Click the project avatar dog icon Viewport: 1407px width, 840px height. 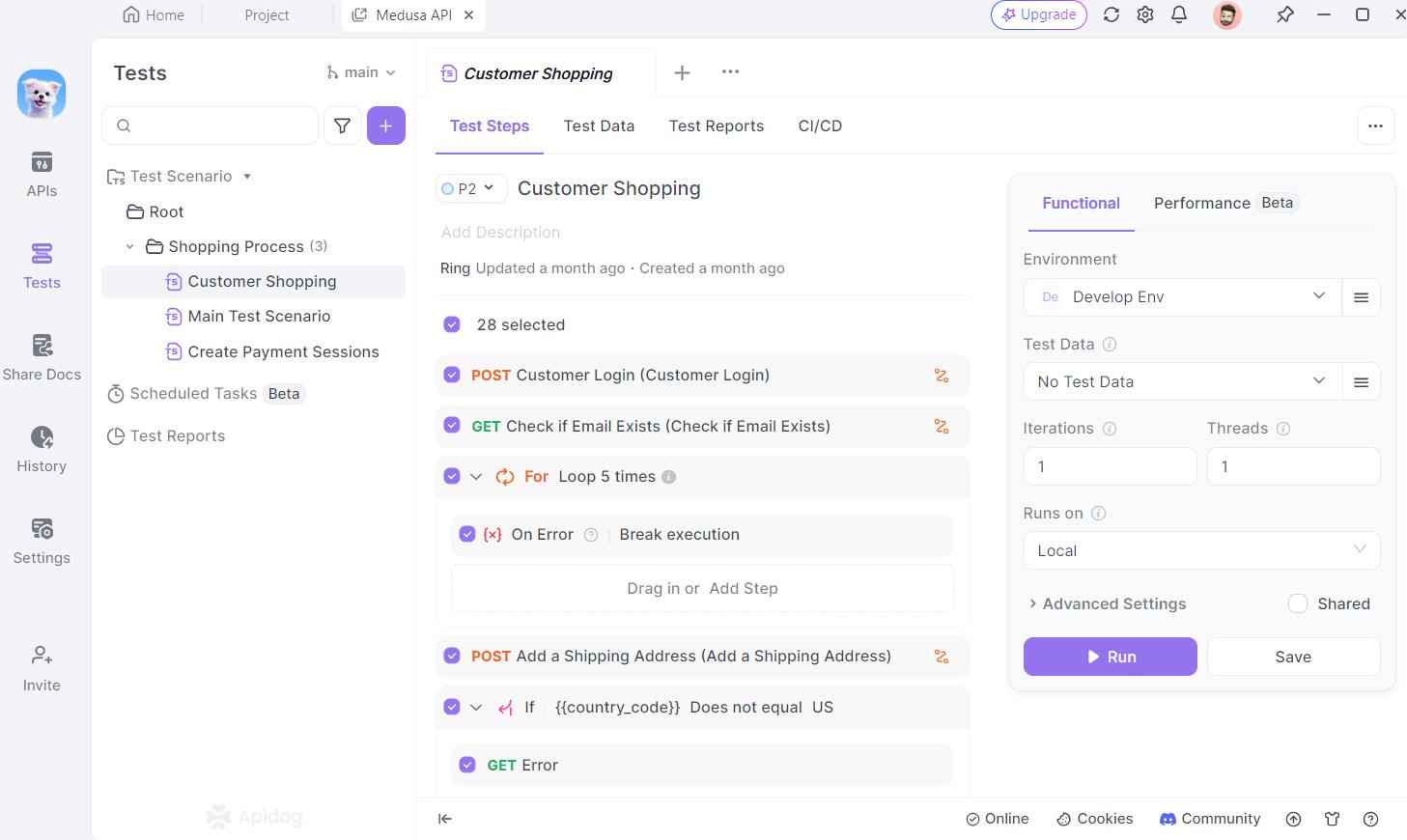pos(42,95)
